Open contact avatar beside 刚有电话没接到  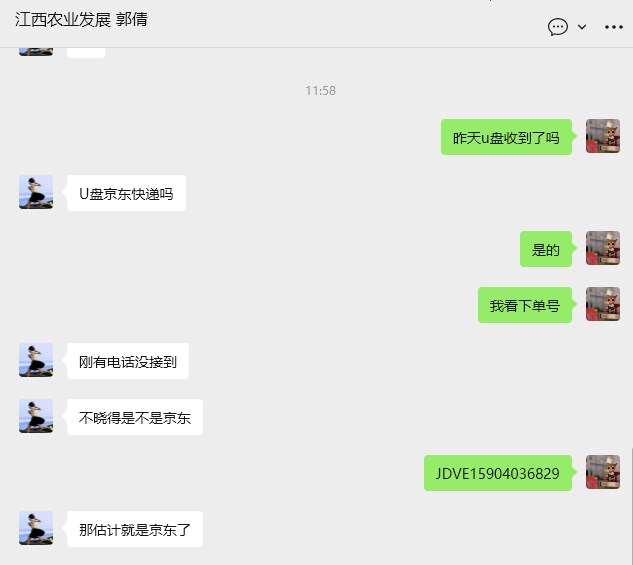36,360
